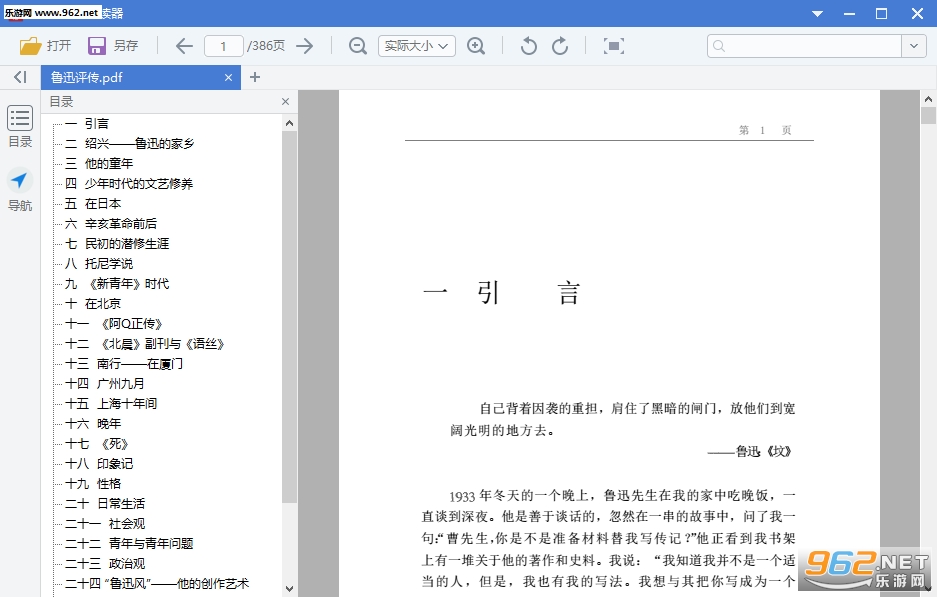Show the 目录 outline panel
937x597 pixels.
tap(20, 126)
